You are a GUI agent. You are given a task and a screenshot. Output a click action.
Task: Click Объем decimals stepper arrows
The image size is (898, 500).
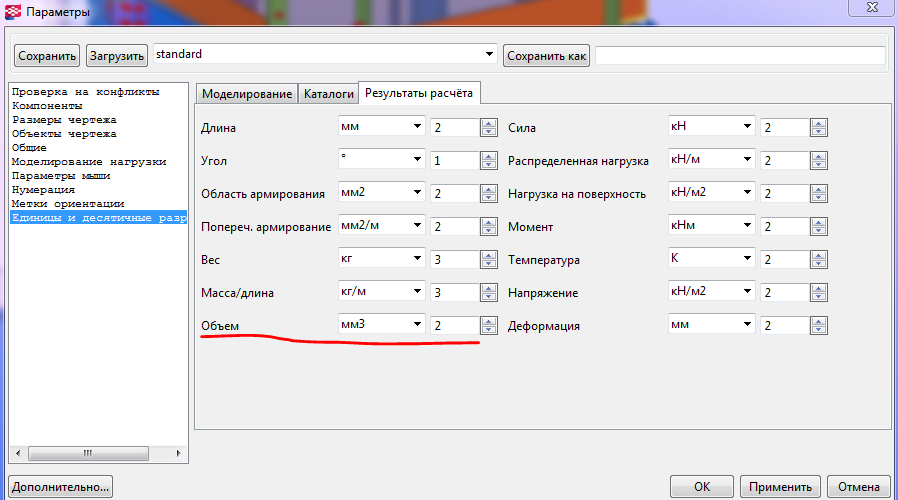[489, 325]
